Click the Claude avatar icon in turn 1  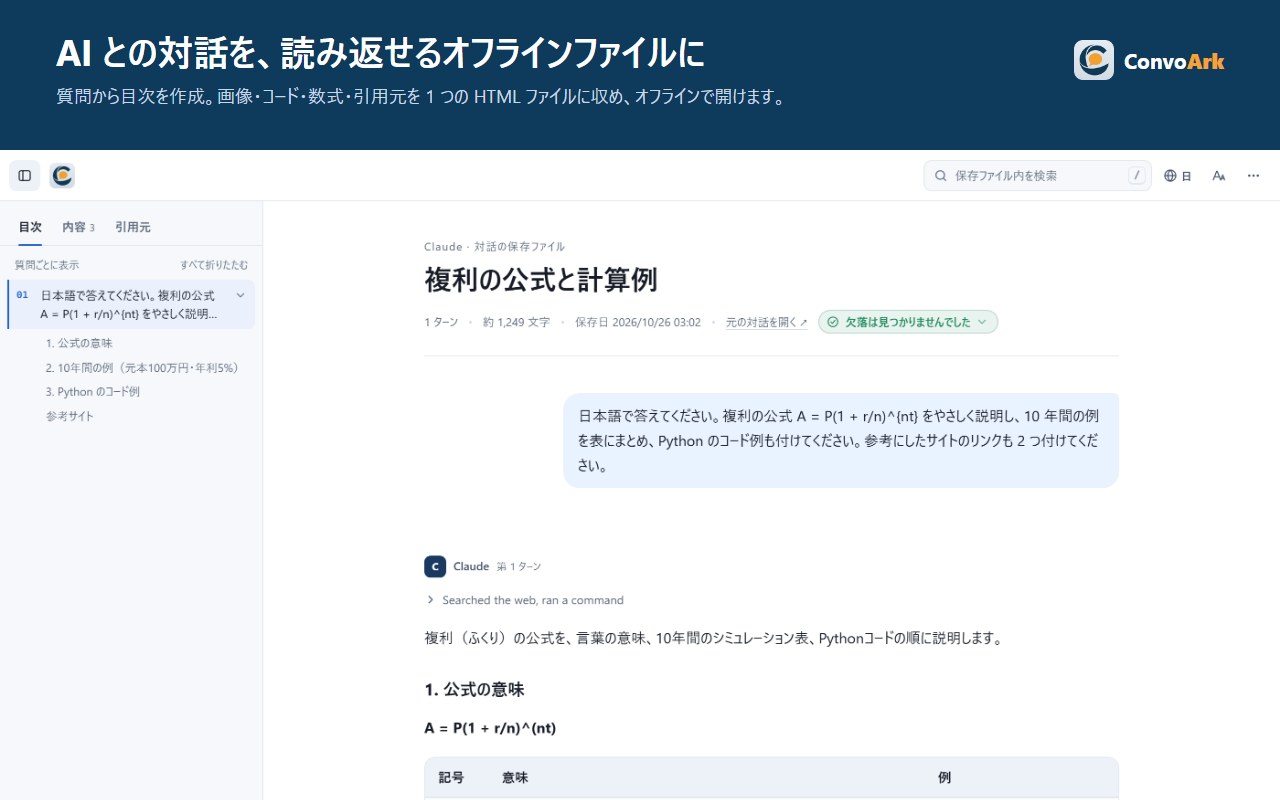point(435,567)
